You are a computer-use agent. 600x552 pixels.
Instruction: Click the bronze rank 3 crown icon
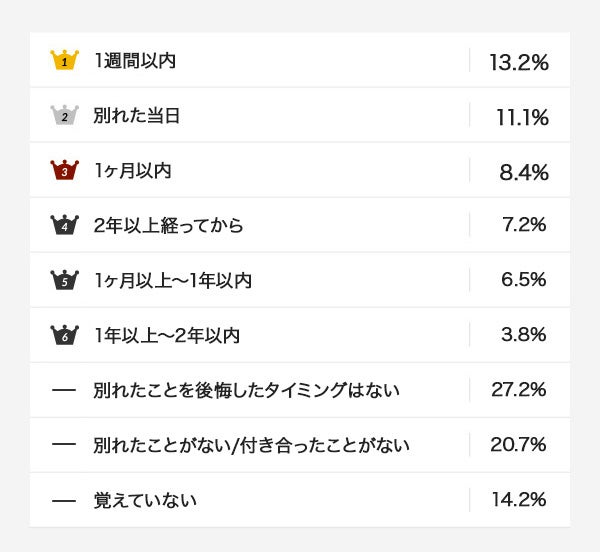[64, 170]
